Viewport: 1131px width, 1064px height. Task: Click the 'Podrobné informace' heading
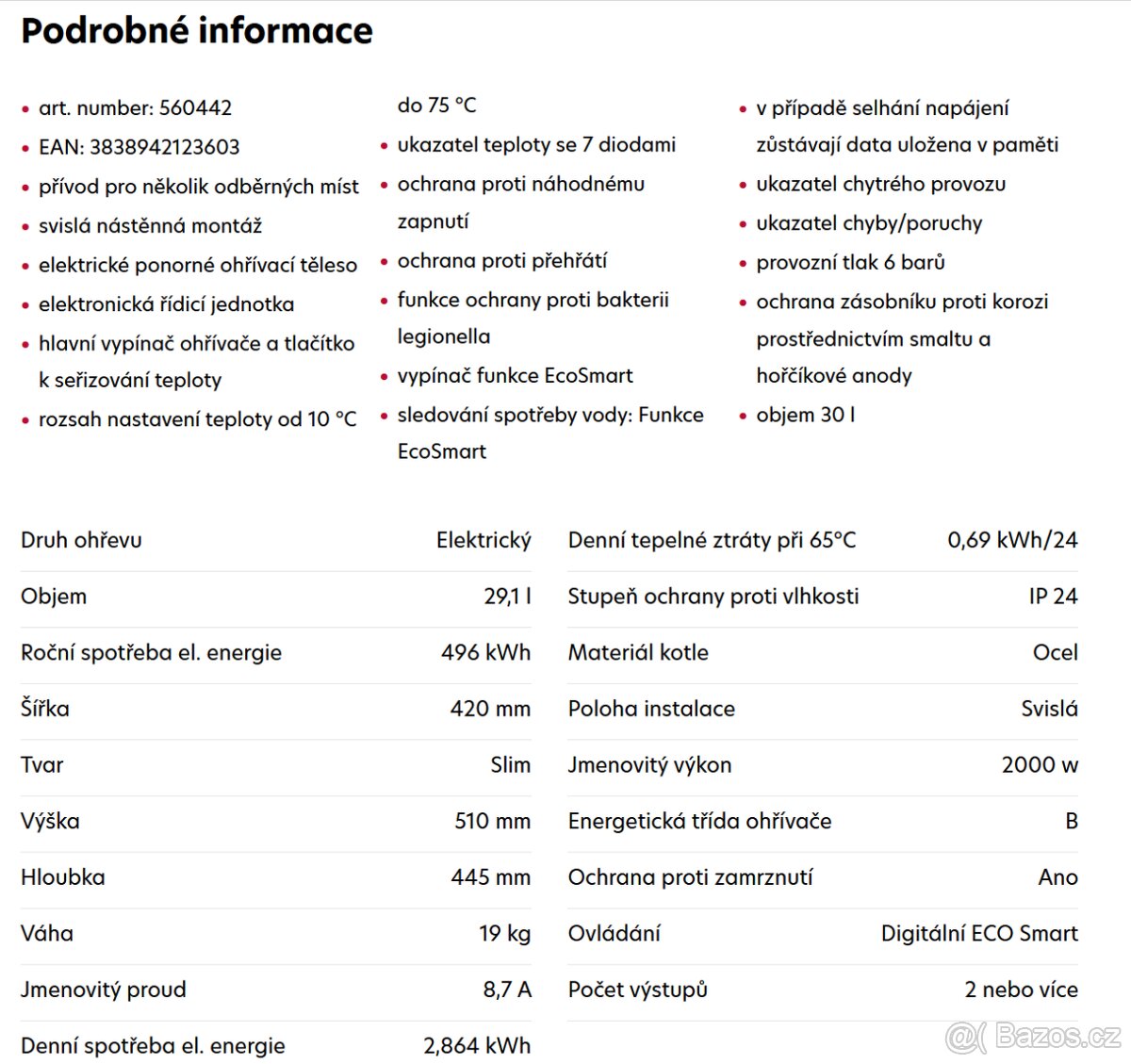pyautogui.click(x=197, y=30)
